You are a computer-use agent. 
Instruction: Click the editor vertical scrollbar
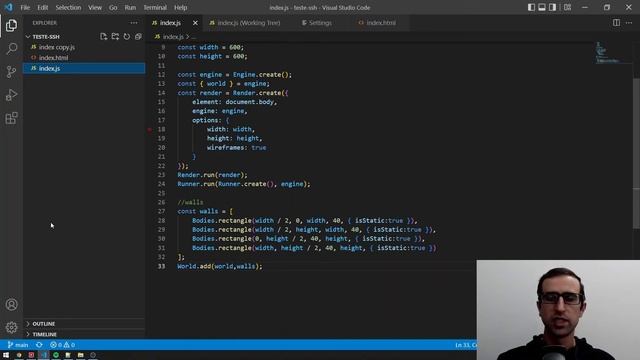(x=636, y=153)
